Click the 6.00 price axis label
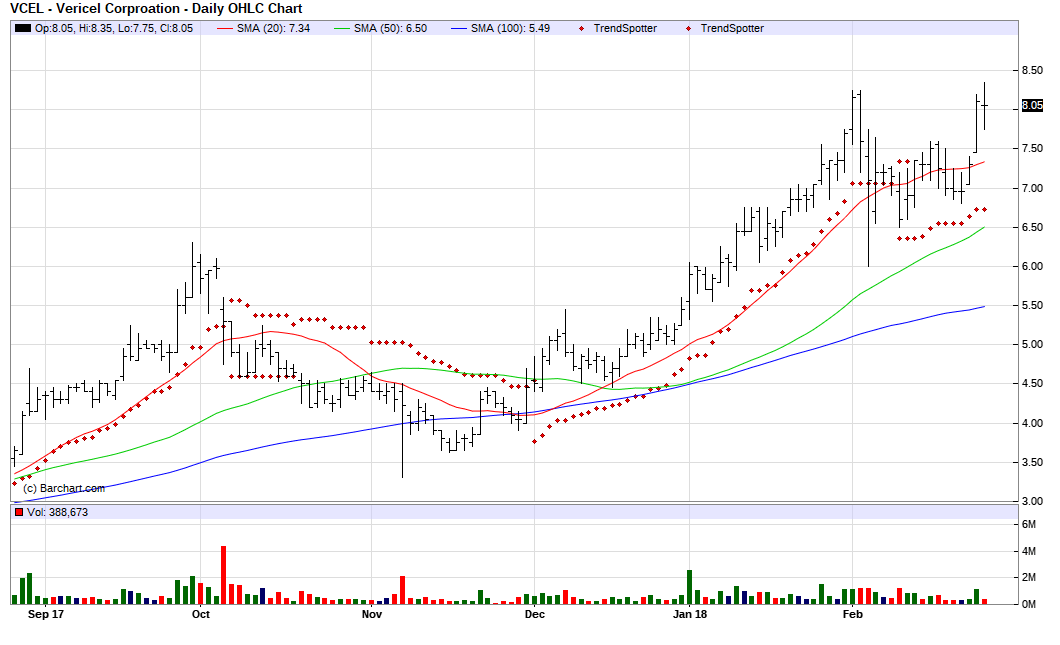Screen dimensions: 1060x645 point(1032,266)
